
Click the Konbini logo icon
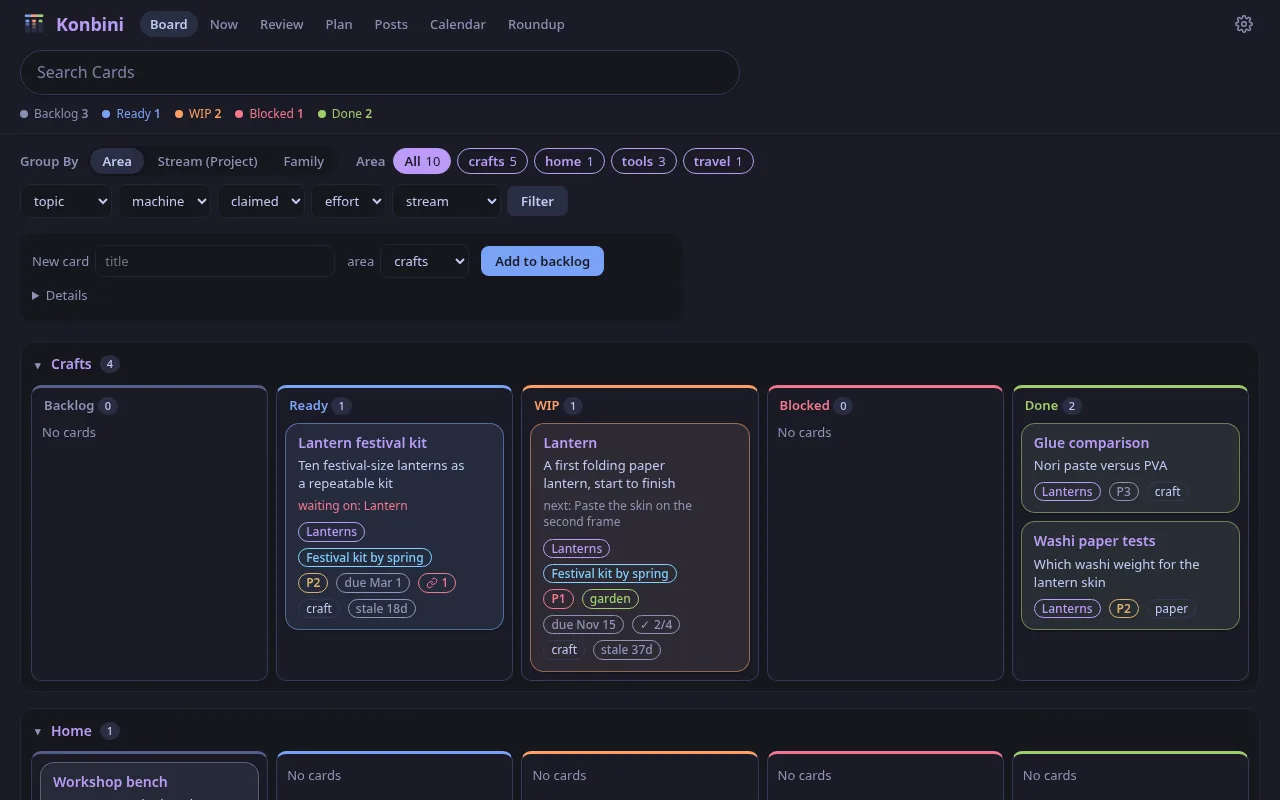[x=34, y=24]
